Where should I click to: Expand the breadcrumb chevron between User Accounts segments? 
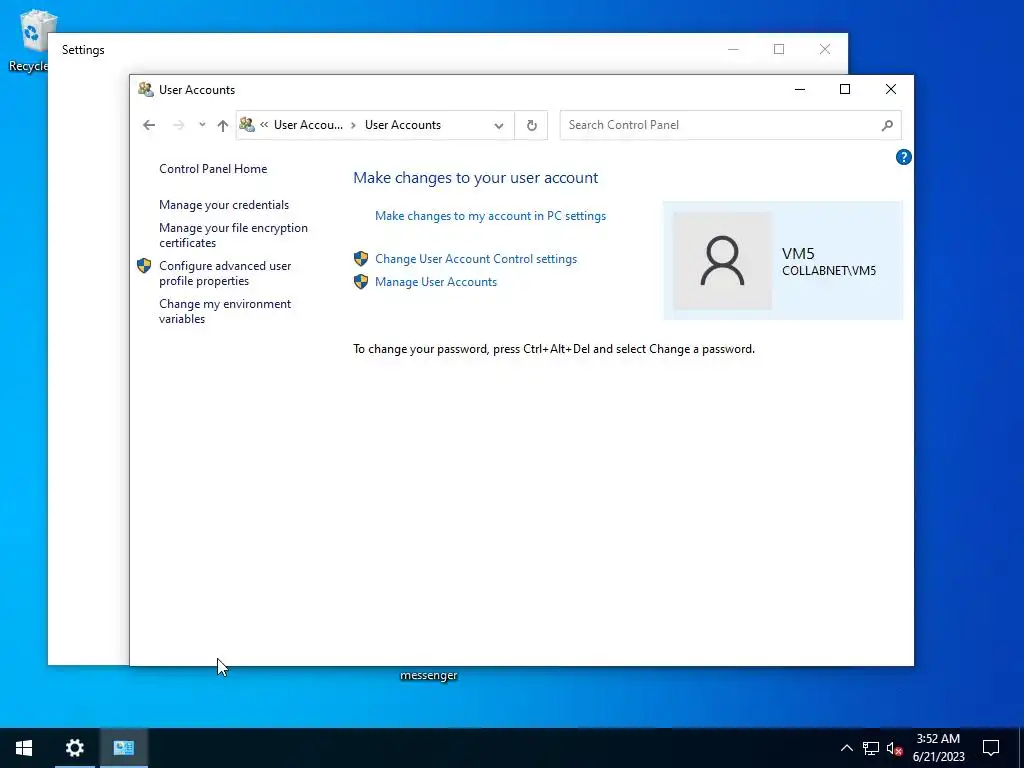coord(353,125)
